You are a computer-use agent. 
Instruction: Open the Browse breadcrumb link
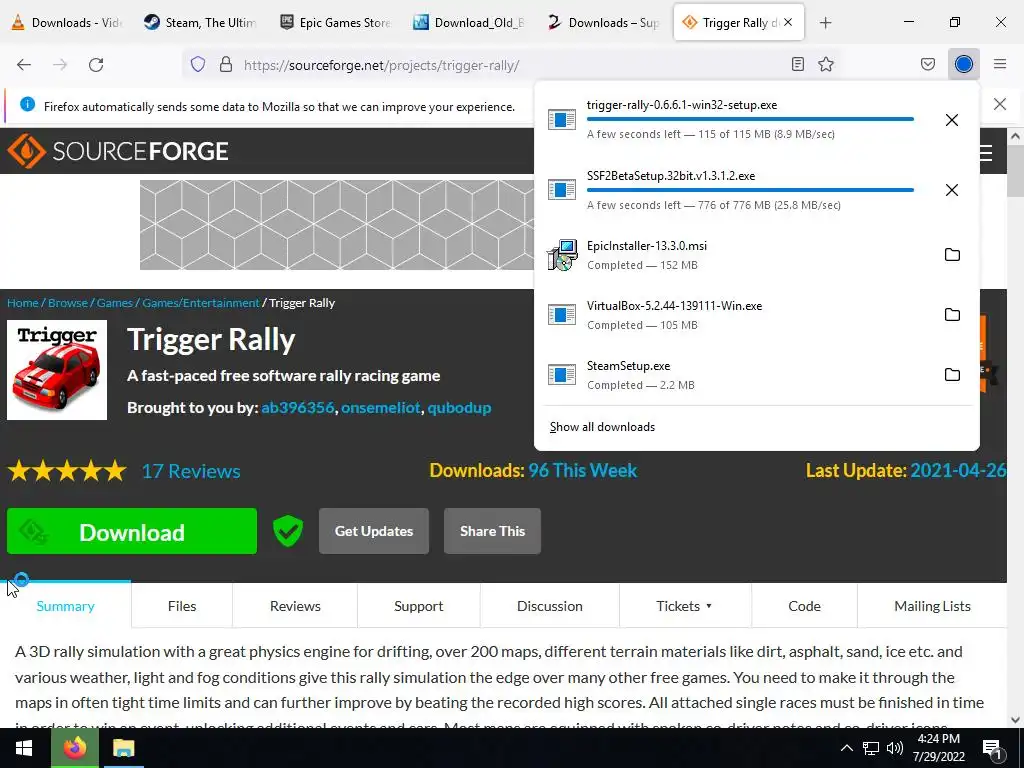click(x=68, y=303)
